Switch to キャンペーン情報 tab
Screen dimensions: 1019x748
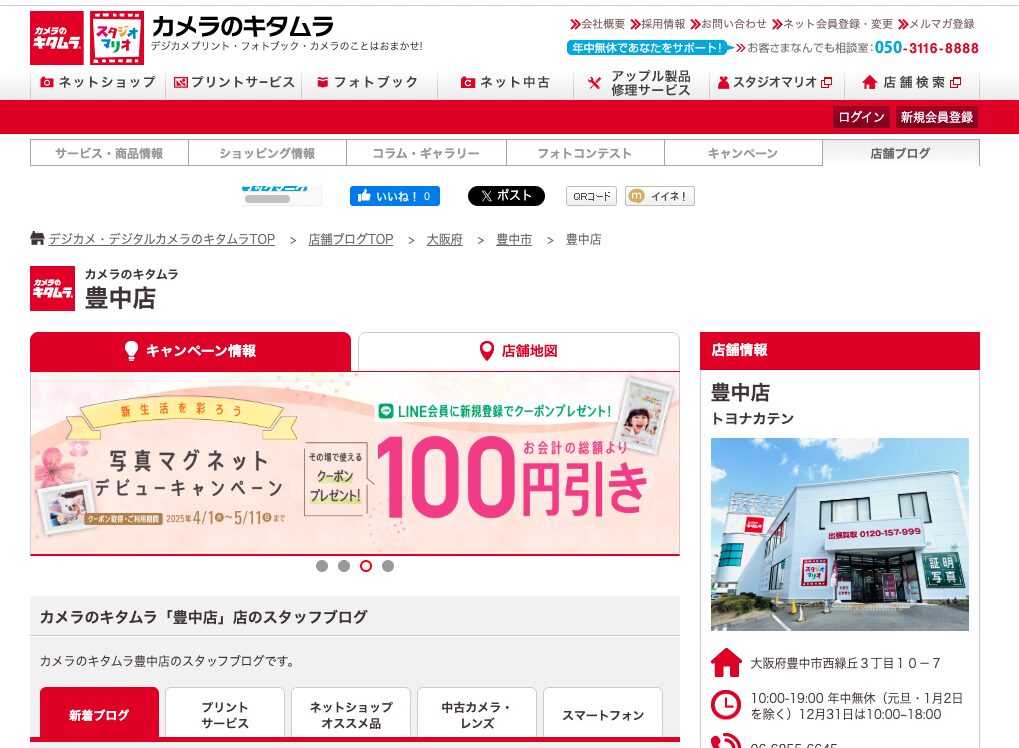(x=190, y=351)
